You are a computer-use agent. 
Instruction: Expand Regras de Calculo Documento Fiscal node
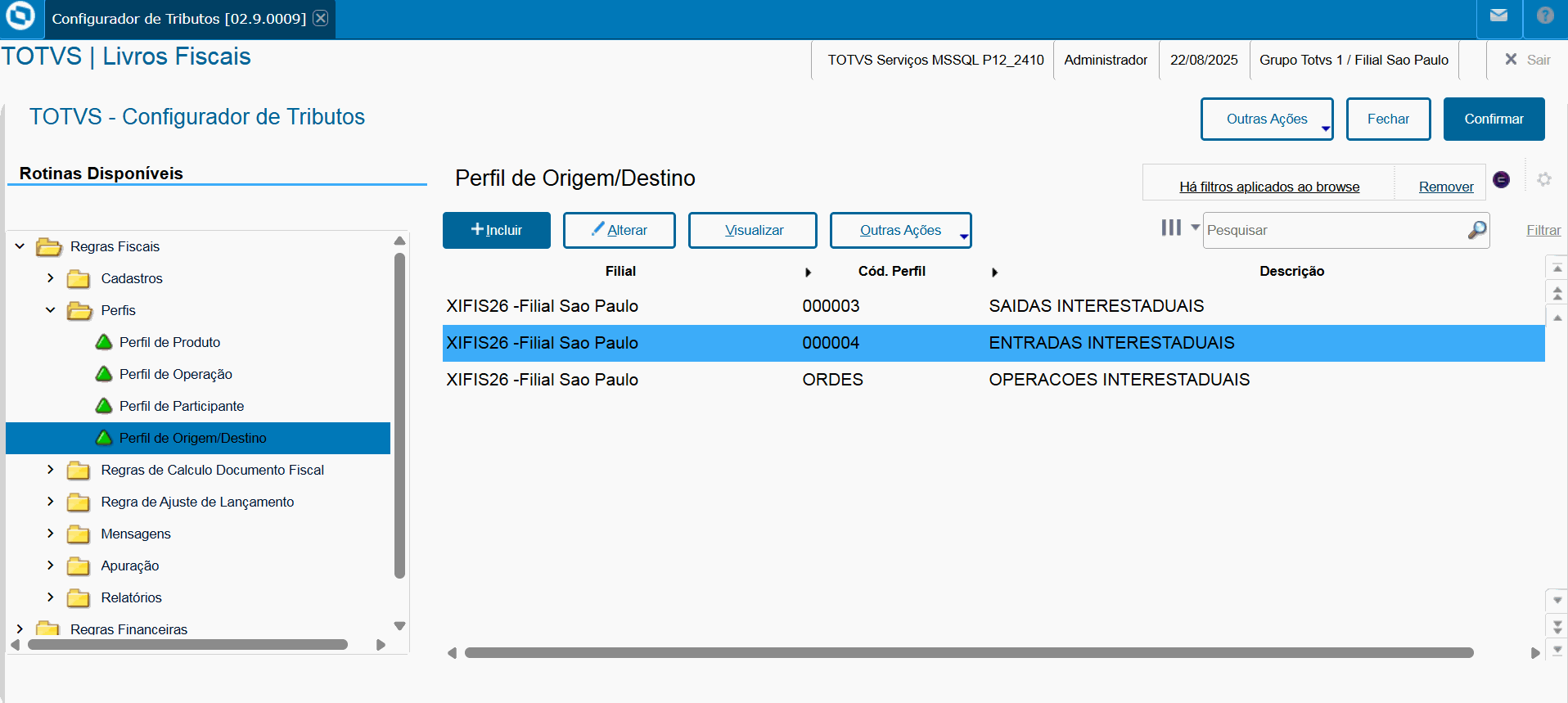pos(51,469)
